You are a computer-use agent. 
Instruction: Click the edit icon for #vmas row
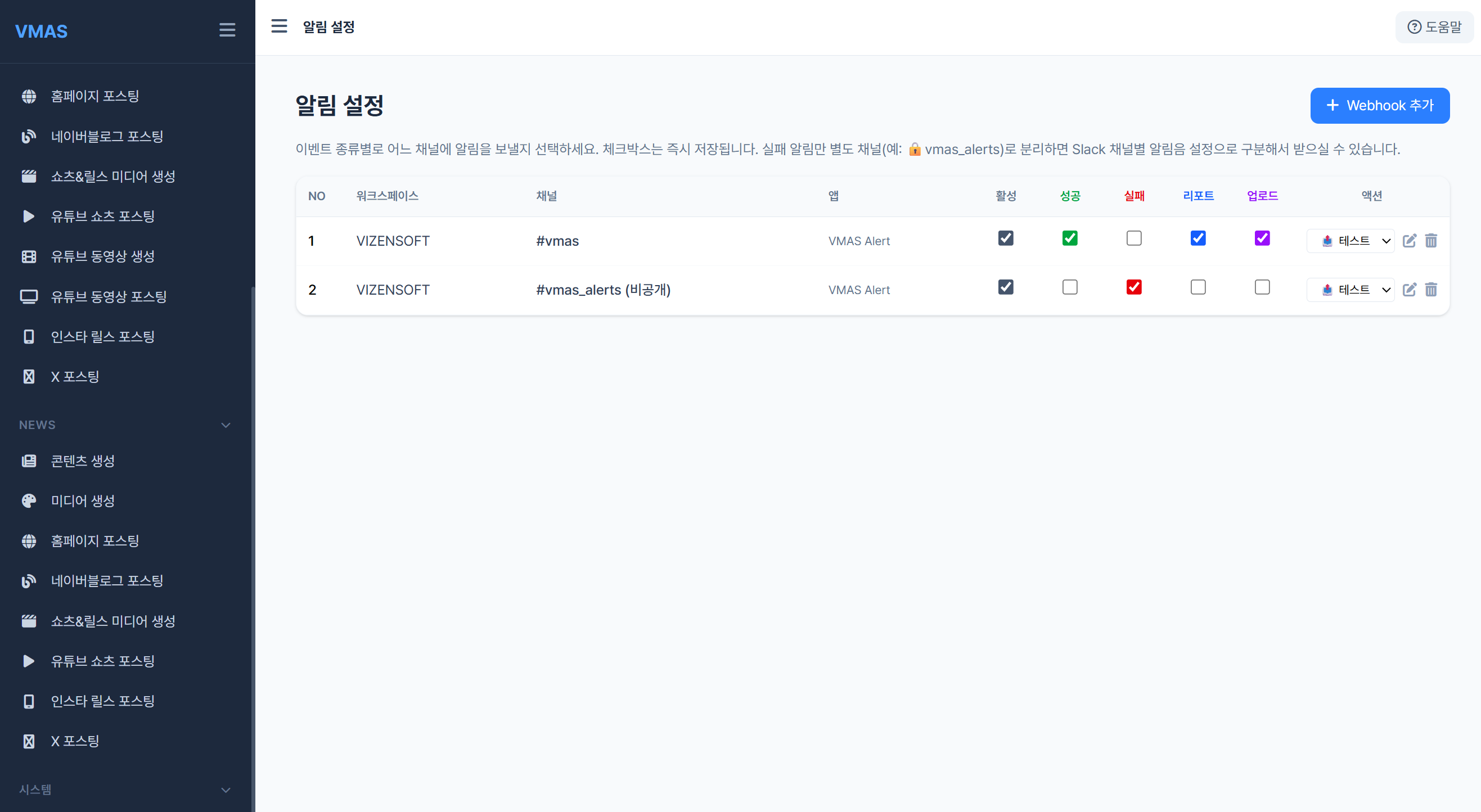point(1408,241)
